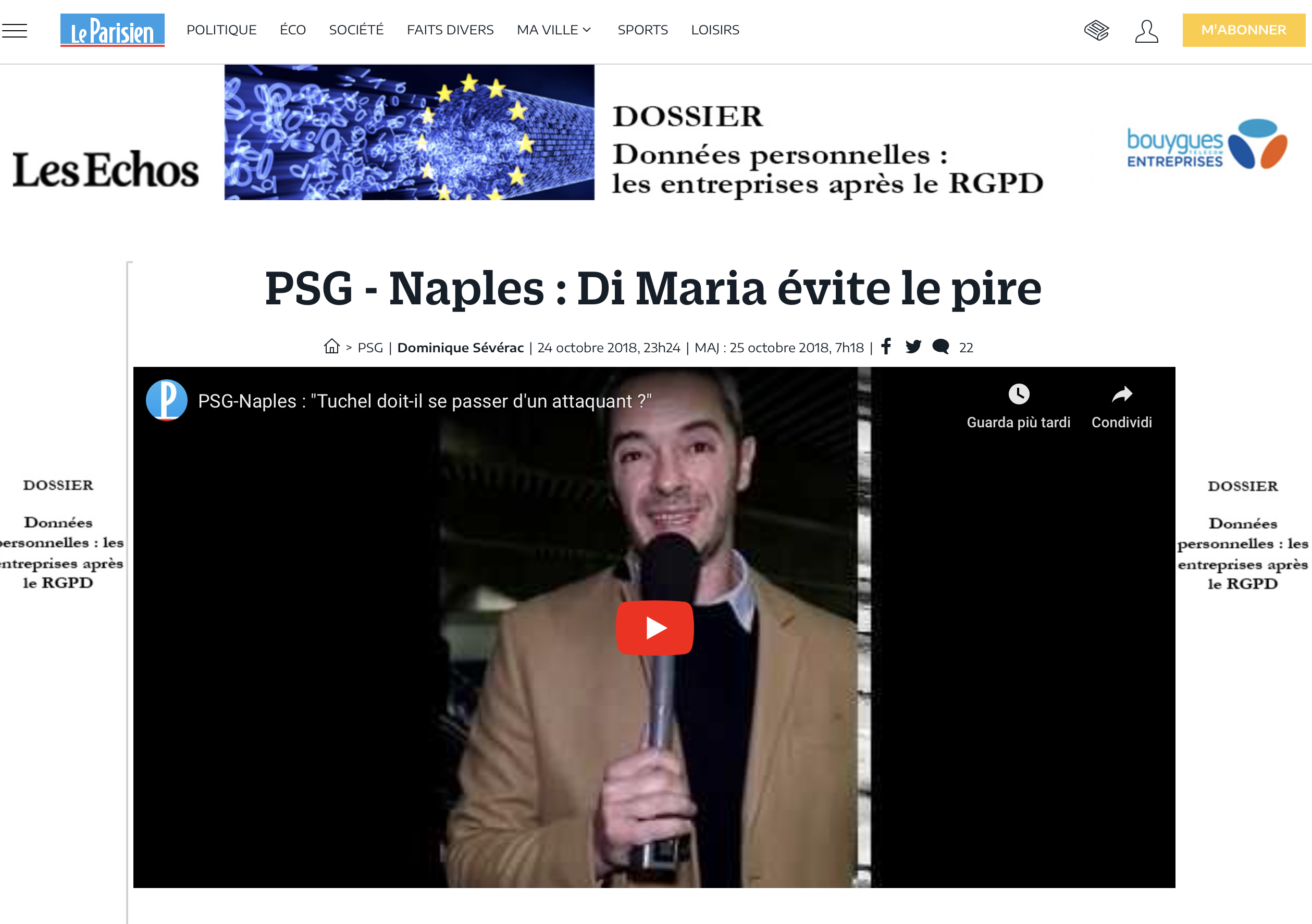Go to the home breadcrumb icon
This screenshot has height=924, width=1312.
pyautogui.click(x=331, y=346)
